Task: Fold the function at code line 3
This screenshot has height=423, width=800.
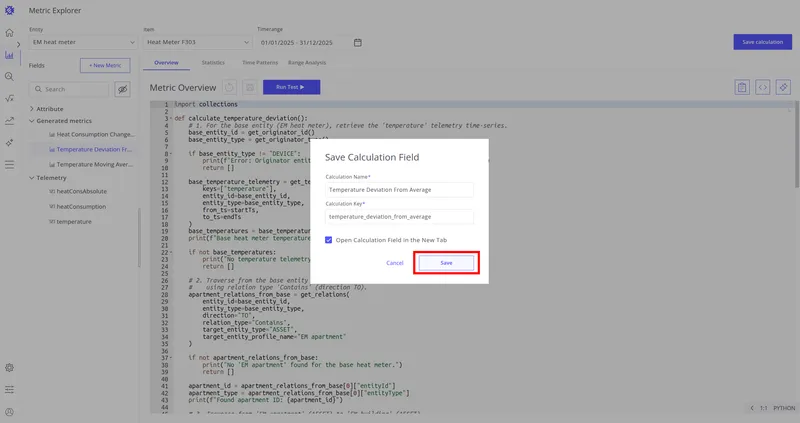Action: (171, 118)
